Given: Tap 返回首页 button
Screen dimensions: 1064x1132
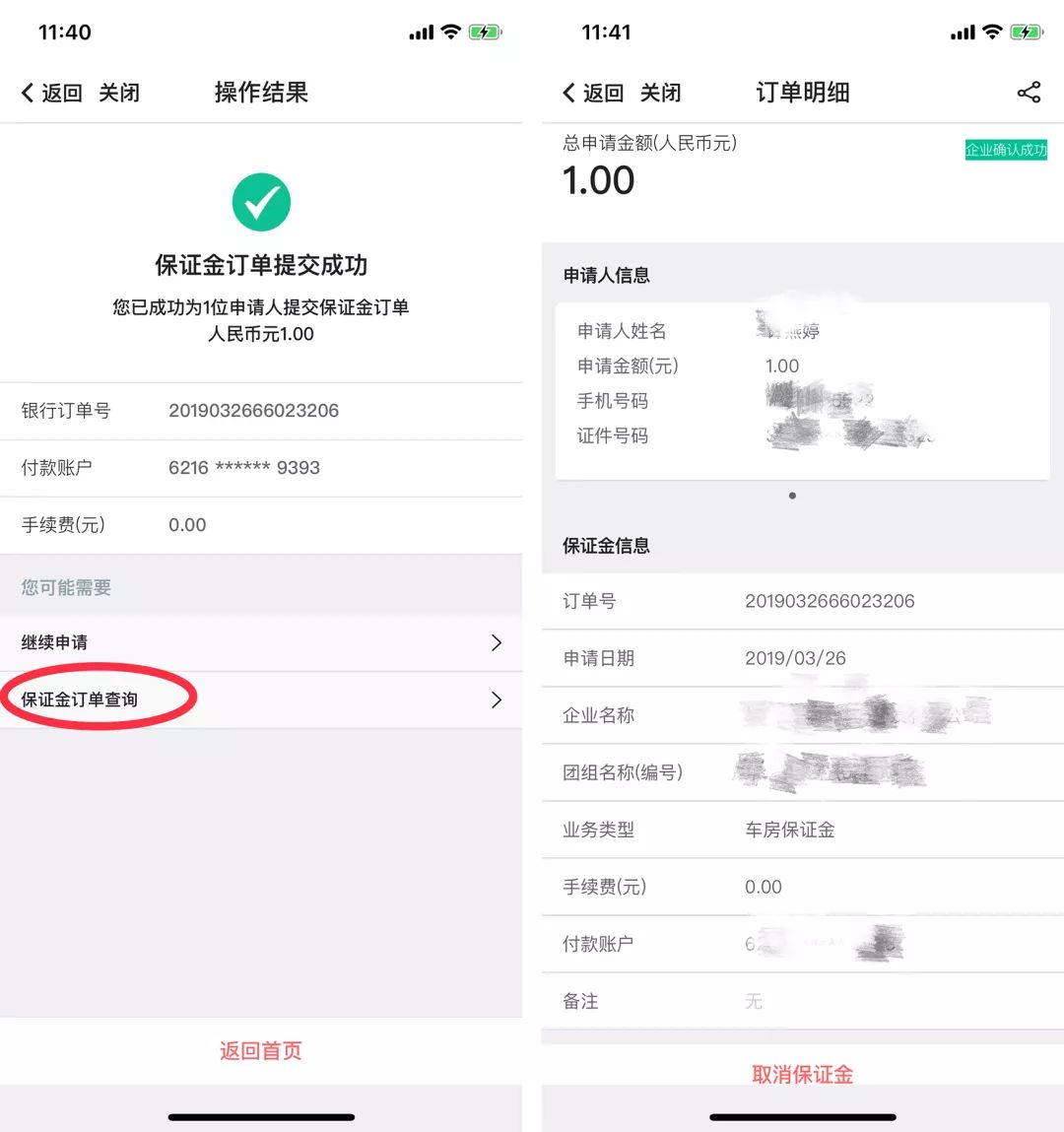Looking at the screenshot, I should click(261, 1050).
